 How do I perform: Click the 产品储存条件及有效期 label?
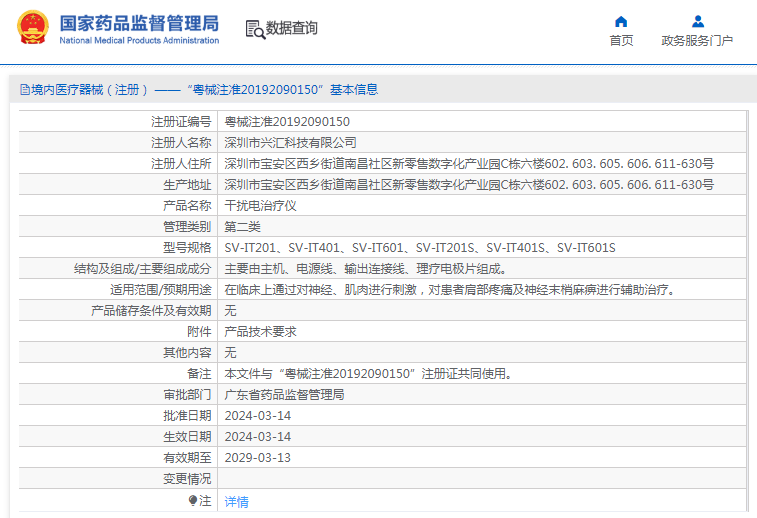(x=151, y=310)
